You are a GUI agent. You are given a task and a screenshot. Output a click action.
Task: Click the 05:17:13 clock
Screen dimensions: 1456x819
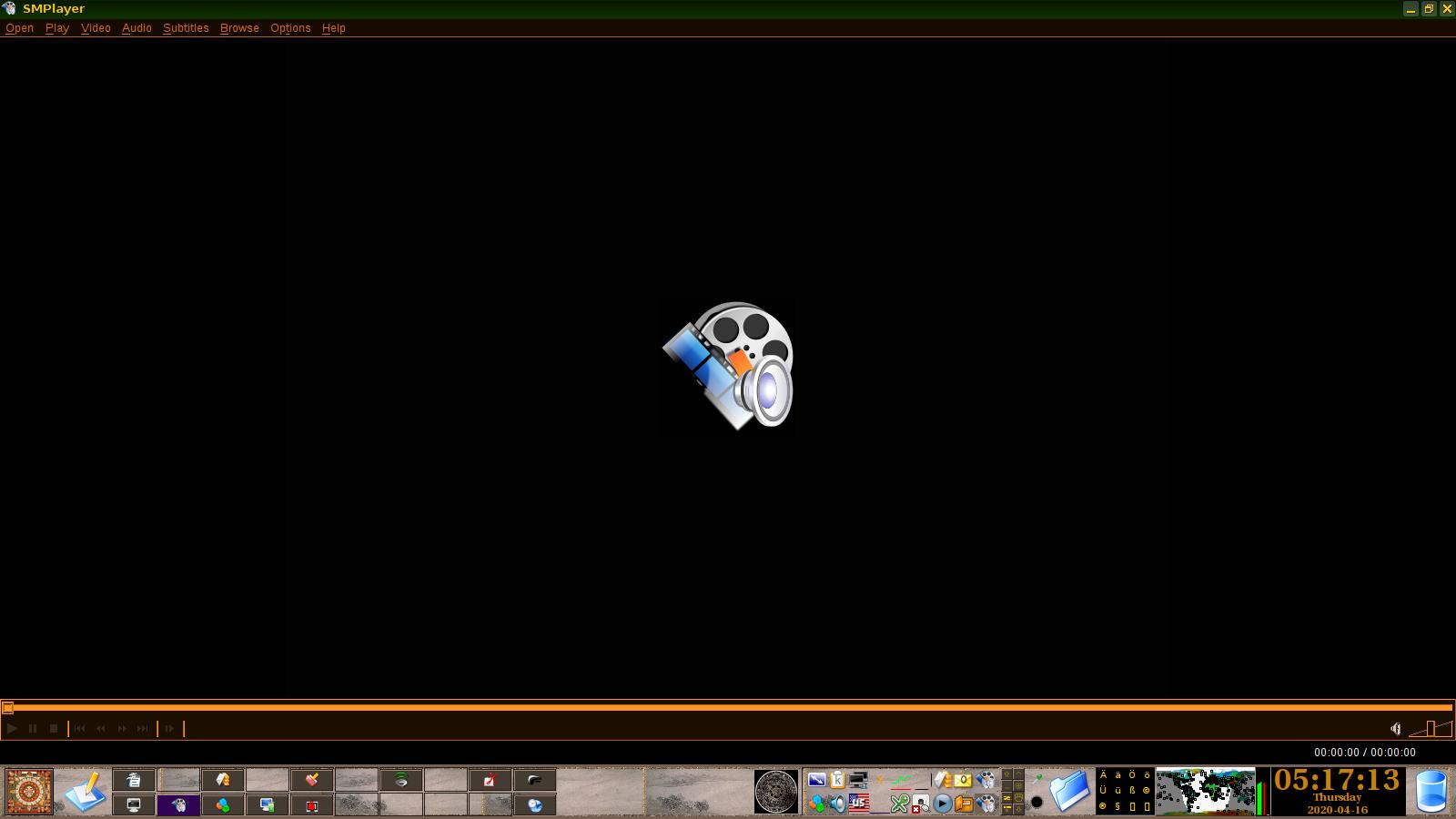[1337, 781]
